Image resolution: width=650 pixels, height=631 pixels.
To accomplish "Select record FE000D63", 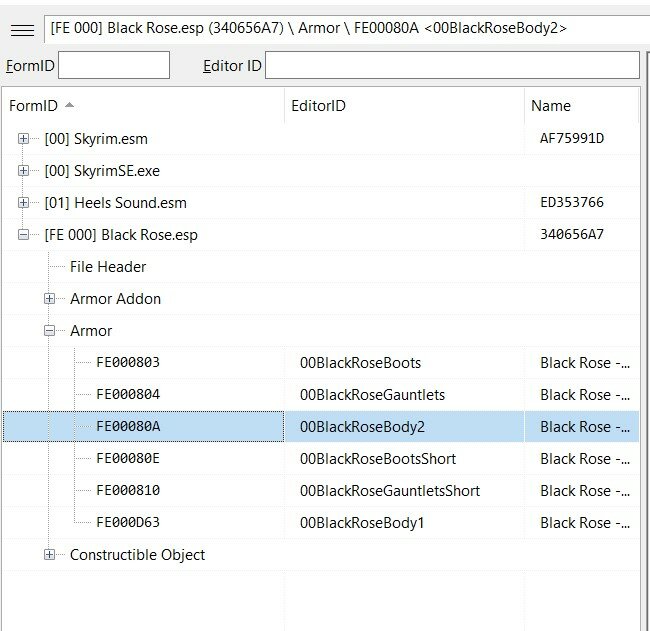I will [128, 522].
